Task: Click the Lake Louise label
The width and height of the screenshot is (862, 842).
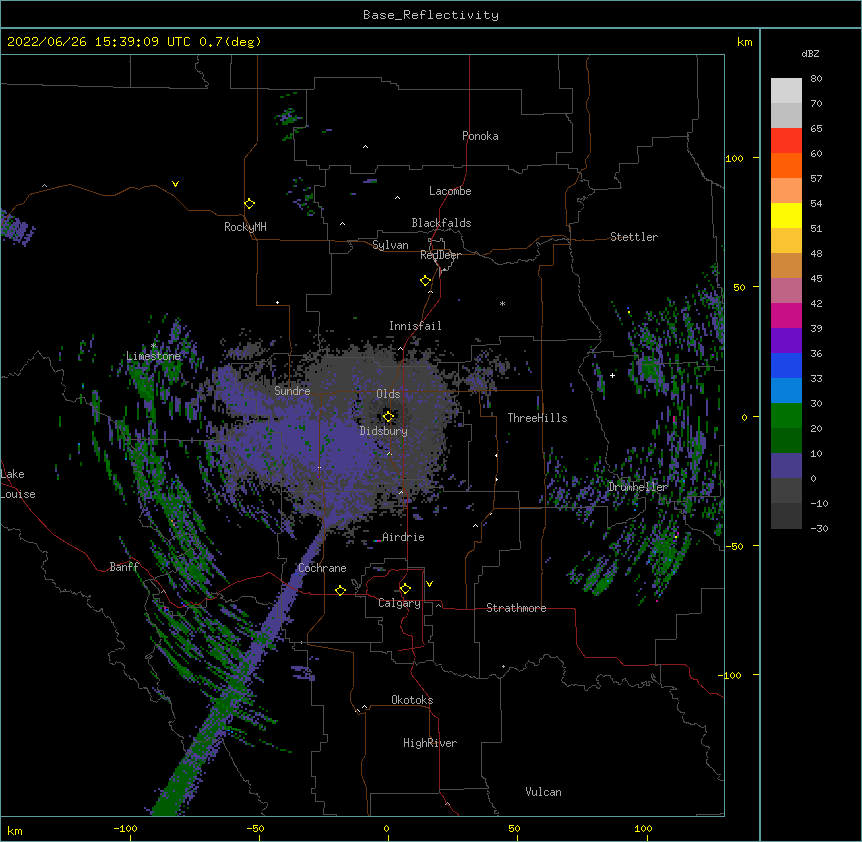Action: point(18,484)
